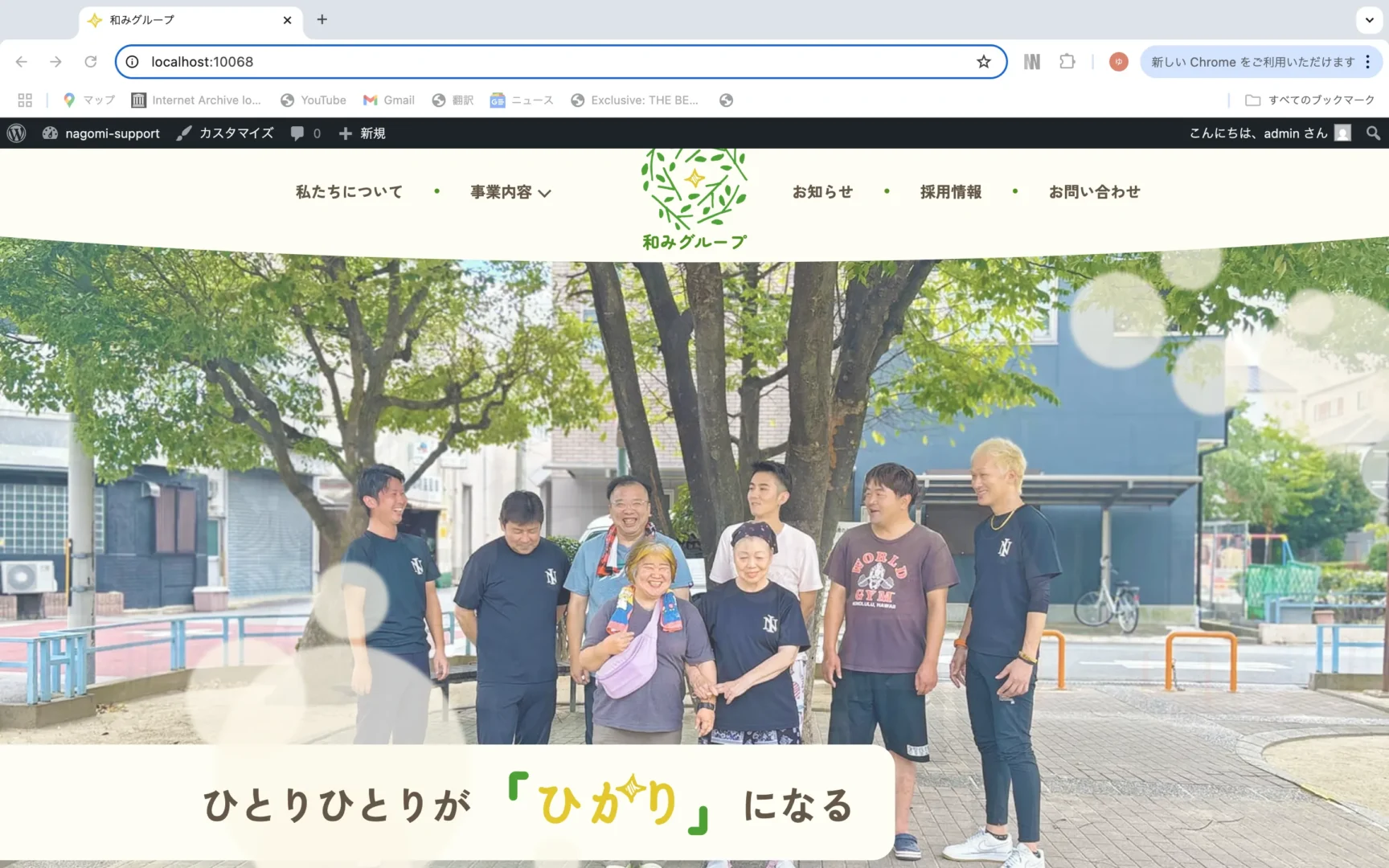Select the お問い合わせ navigation link
Image resolution: width=1389 pixels, height=868 pixels.
(x=1094, y=192)
